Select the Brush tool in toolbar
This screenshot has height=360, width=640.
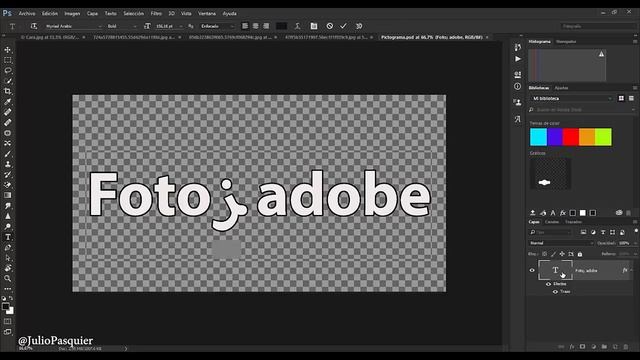(x=8, y=154)
